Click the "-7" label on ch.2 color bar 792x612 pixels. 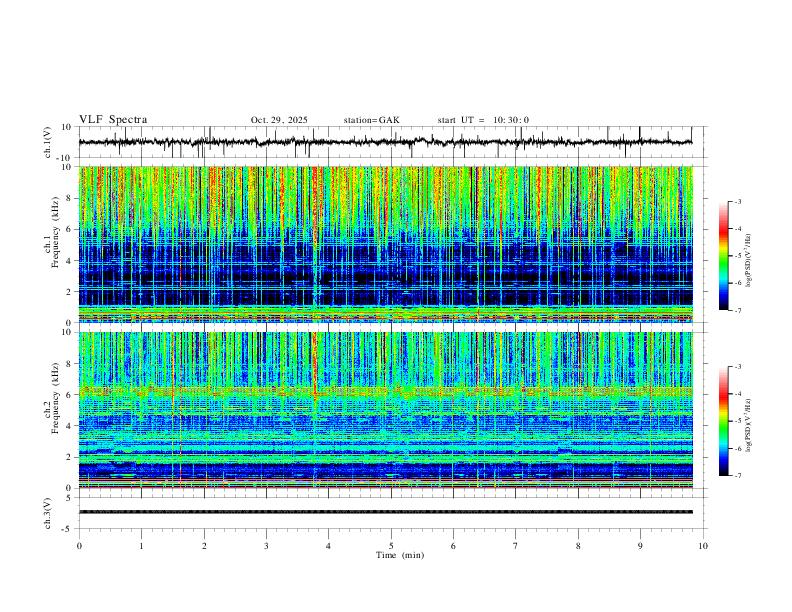(737, 476)
